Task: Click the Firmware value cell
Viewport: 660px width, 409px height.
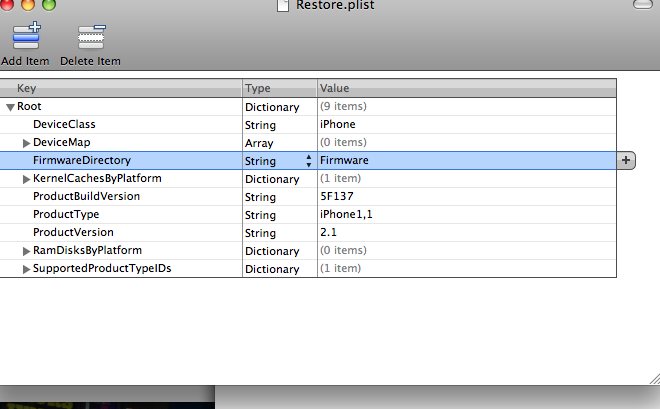Action: [x=467, y=160]
